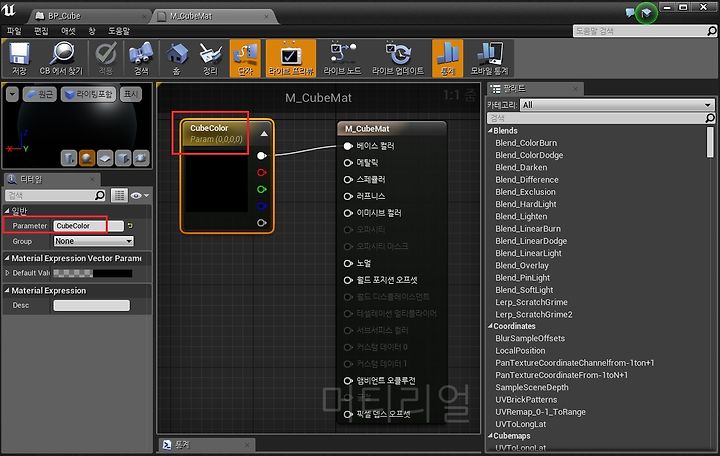Open the 파일 menu
Viewport: 720px width, 456px height.
tap(14, 31)
